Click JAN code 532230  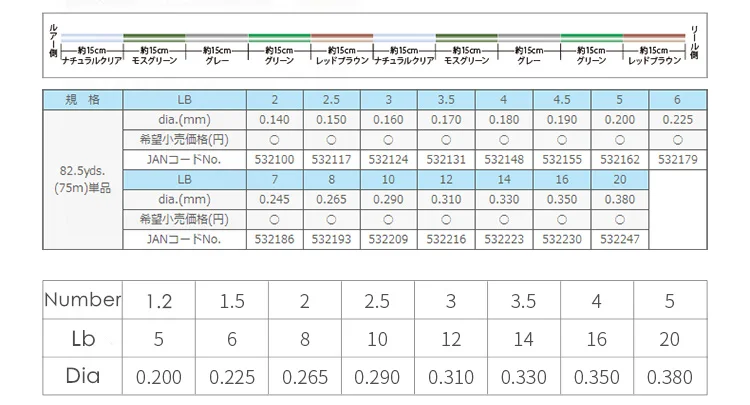coord(562,239)
